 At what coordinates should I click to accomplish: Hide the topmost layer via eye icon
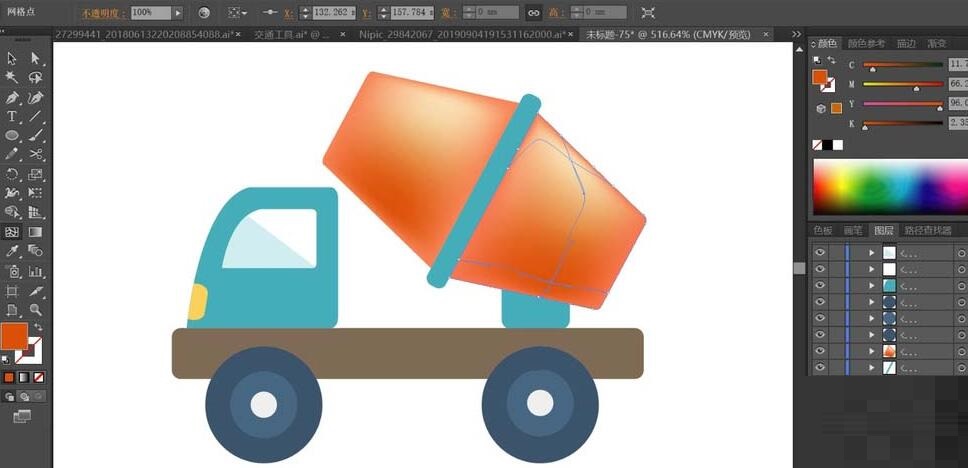pos(819,253)
